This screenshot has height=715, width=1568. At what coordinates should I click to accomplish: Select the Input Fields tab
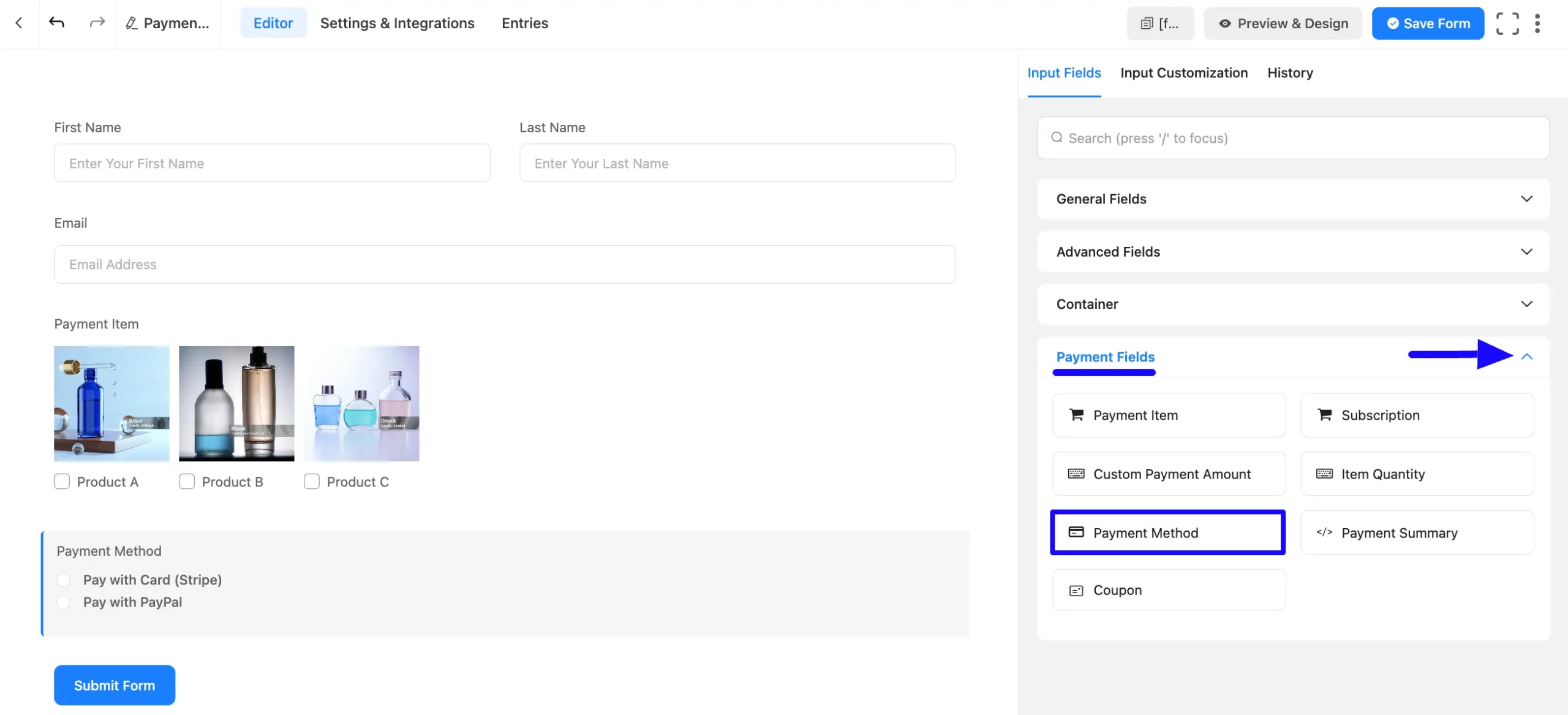[x=1064, y=73]
